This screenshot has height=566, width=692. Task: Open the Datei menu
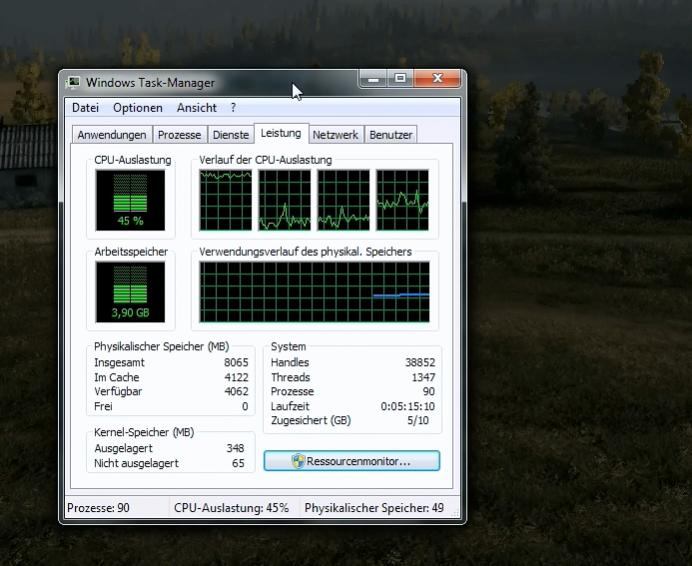tap(85, 108)
